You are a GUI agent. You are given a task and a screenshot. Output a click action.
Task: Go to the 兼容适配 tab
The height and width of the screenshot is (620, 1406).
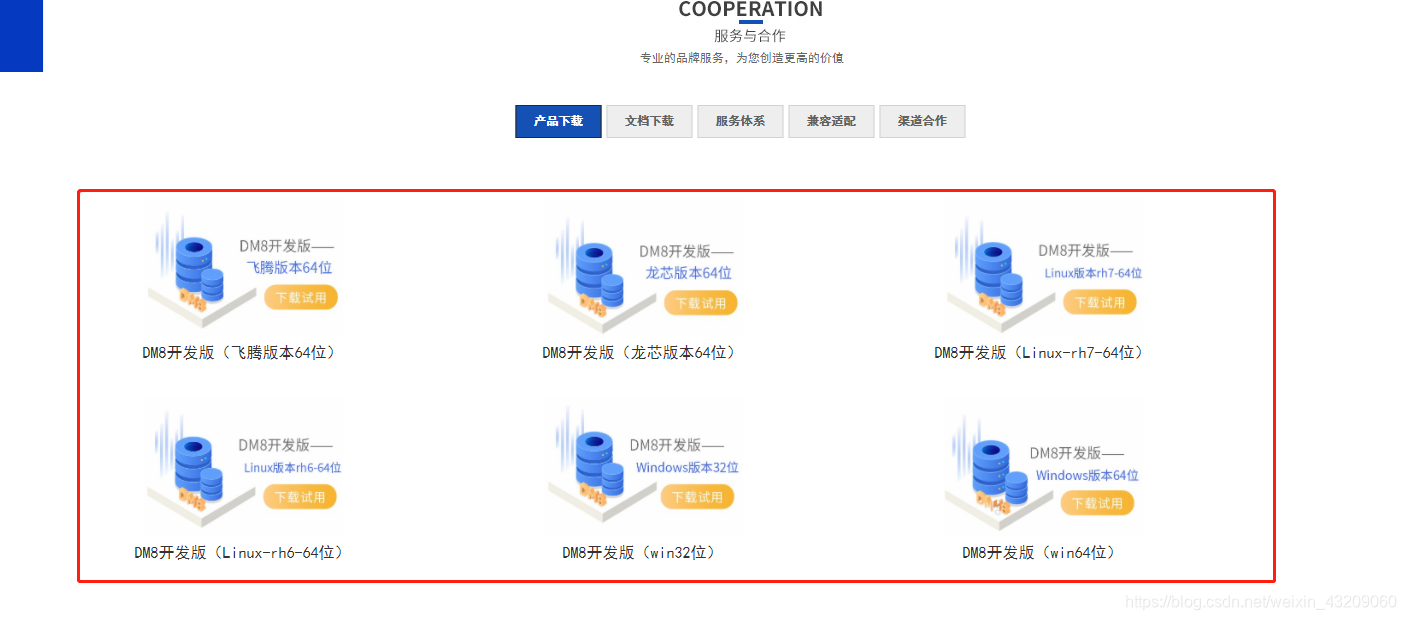831,121
